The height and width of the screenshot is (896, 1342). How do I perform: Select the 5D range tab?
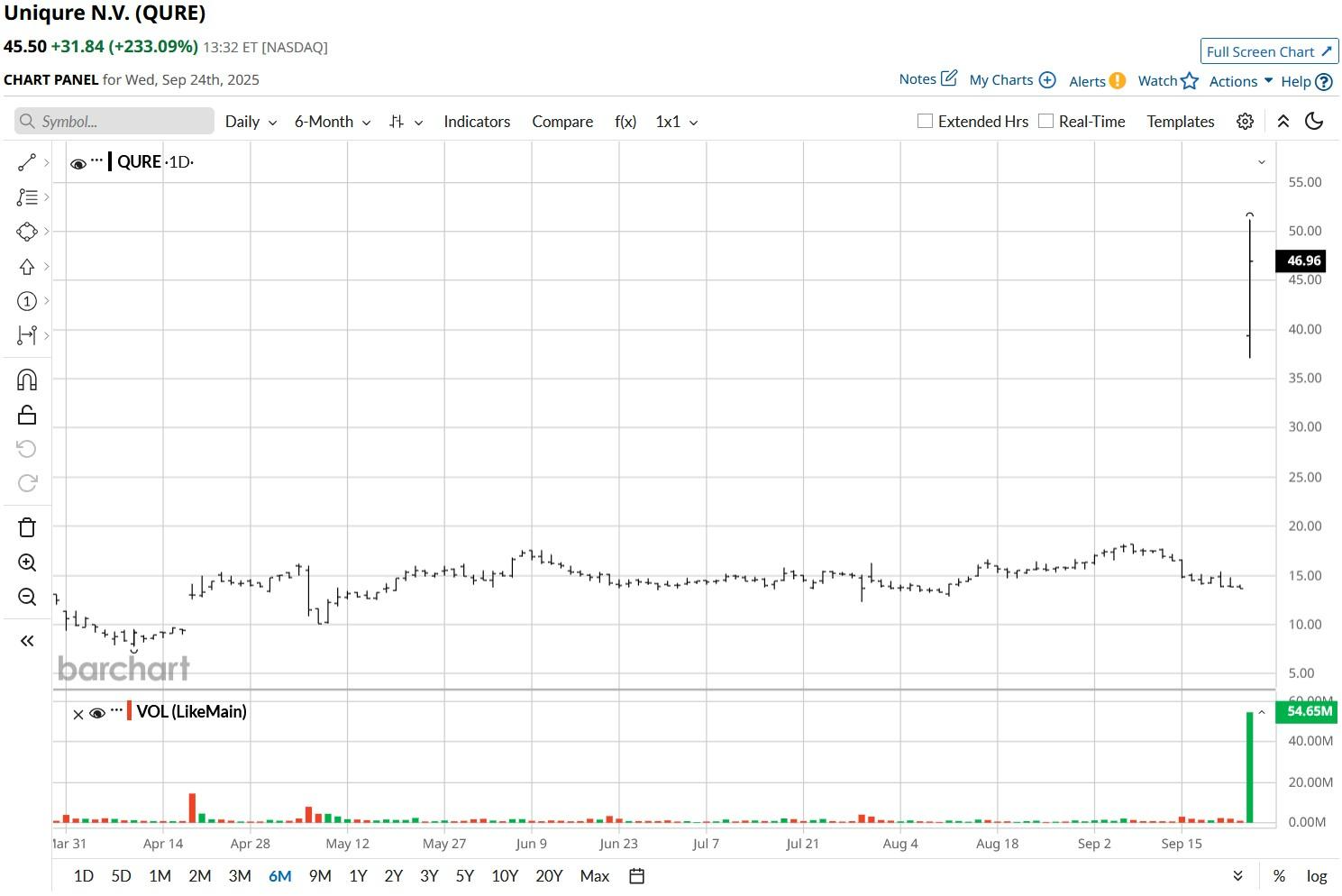(121, 876)
